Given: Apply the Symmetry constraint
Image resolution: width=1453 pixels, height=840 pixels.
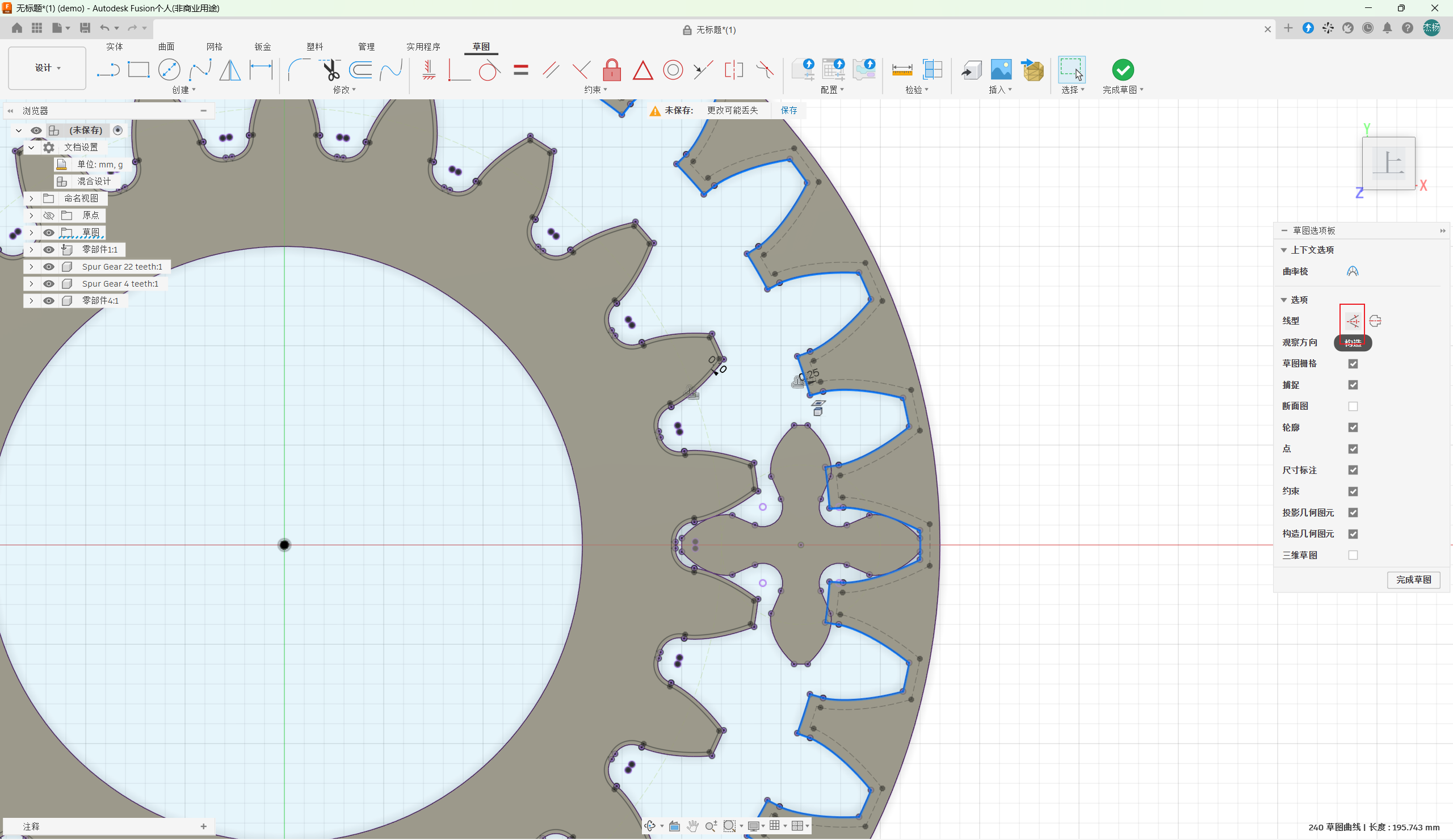Looking at the screenshot, I should click(x=733, y=70).
